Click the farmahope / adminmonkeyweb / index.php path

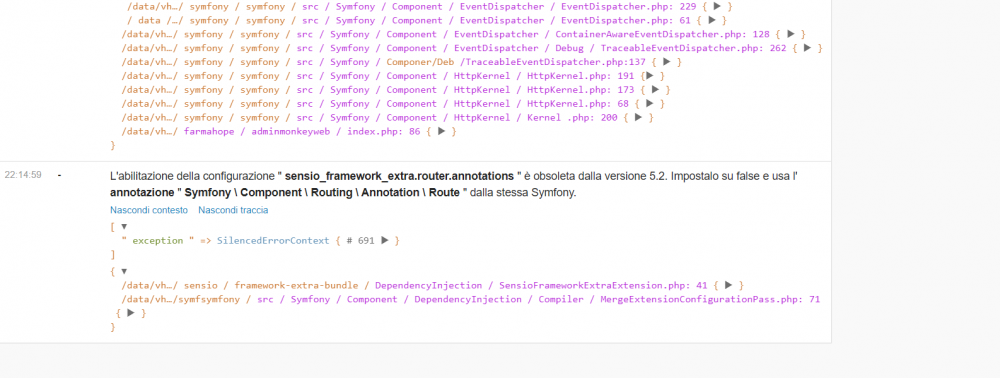coord(302,132)
